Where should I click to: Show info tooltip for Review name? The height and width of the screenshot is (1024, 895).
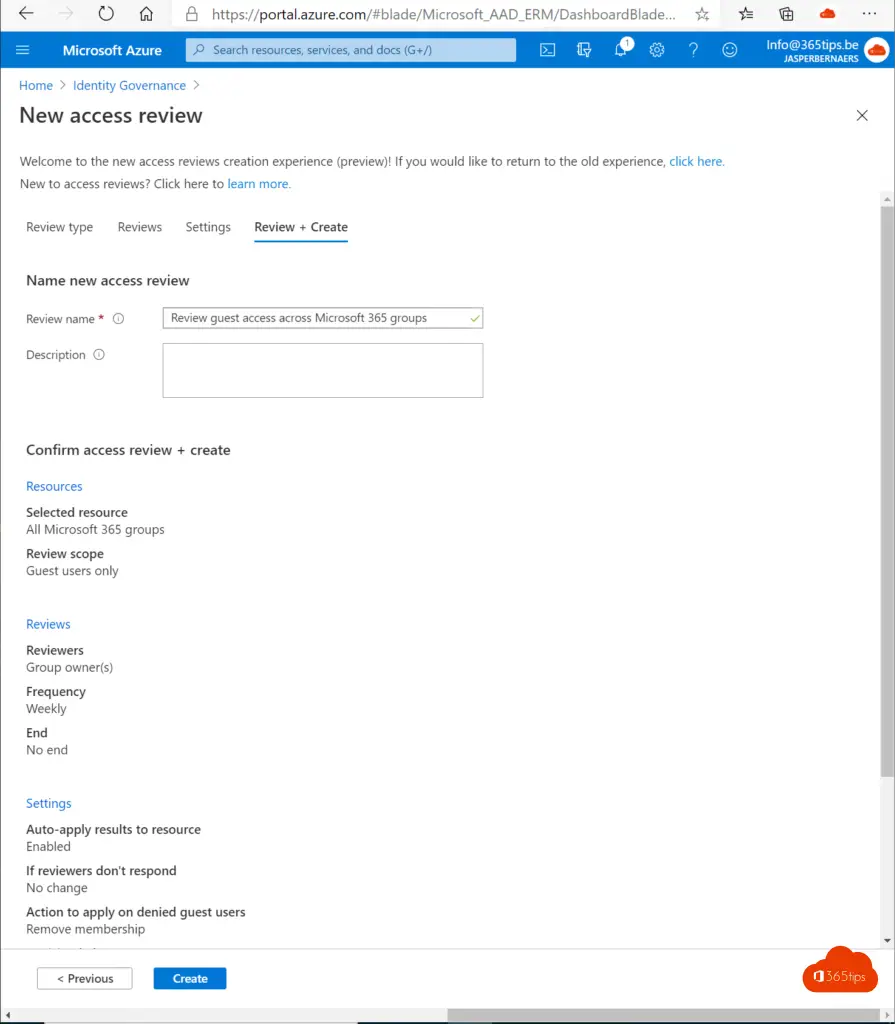point(118,319)
